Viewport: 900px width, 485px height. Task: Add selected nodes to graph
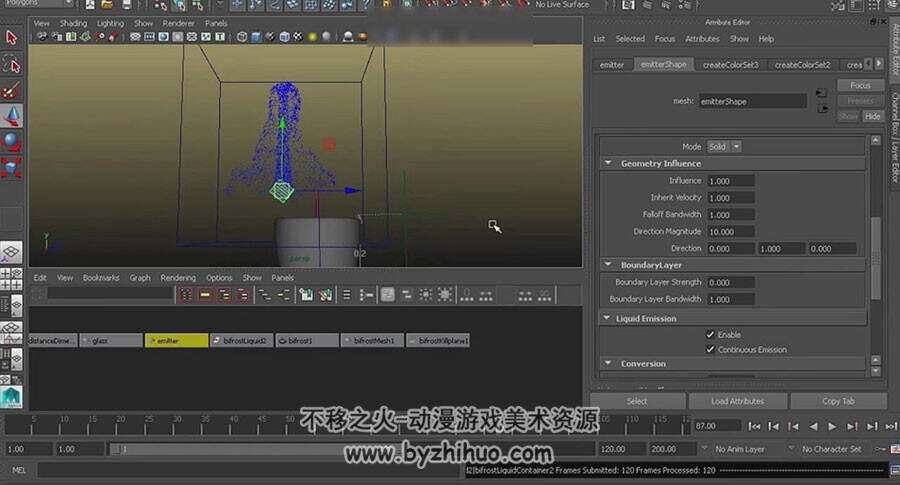pyautogui.click(x=306, y=295)
